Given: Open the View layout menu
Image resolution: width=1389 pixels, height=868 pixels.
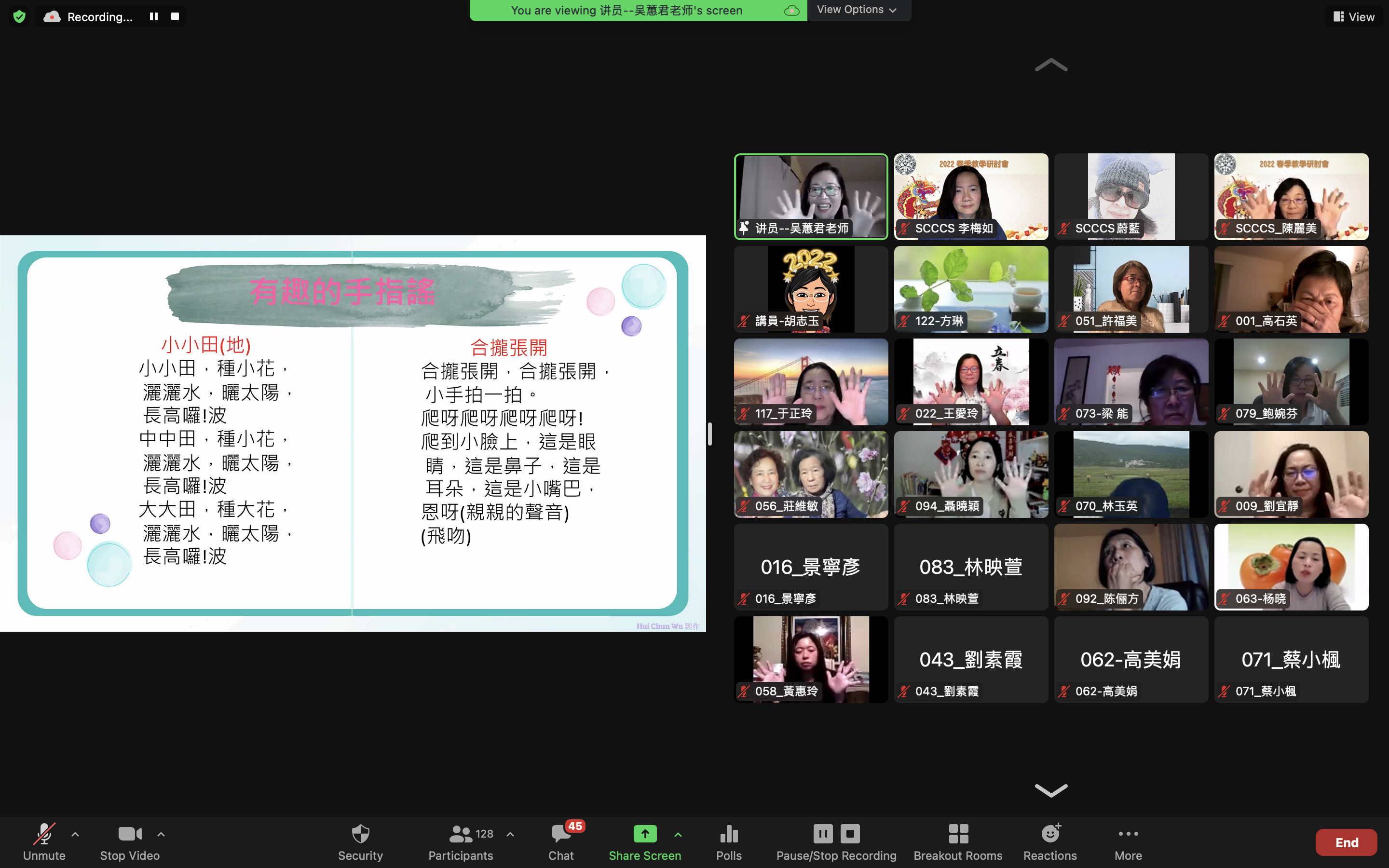Looking at the screenshot, I should [1353, 17].
